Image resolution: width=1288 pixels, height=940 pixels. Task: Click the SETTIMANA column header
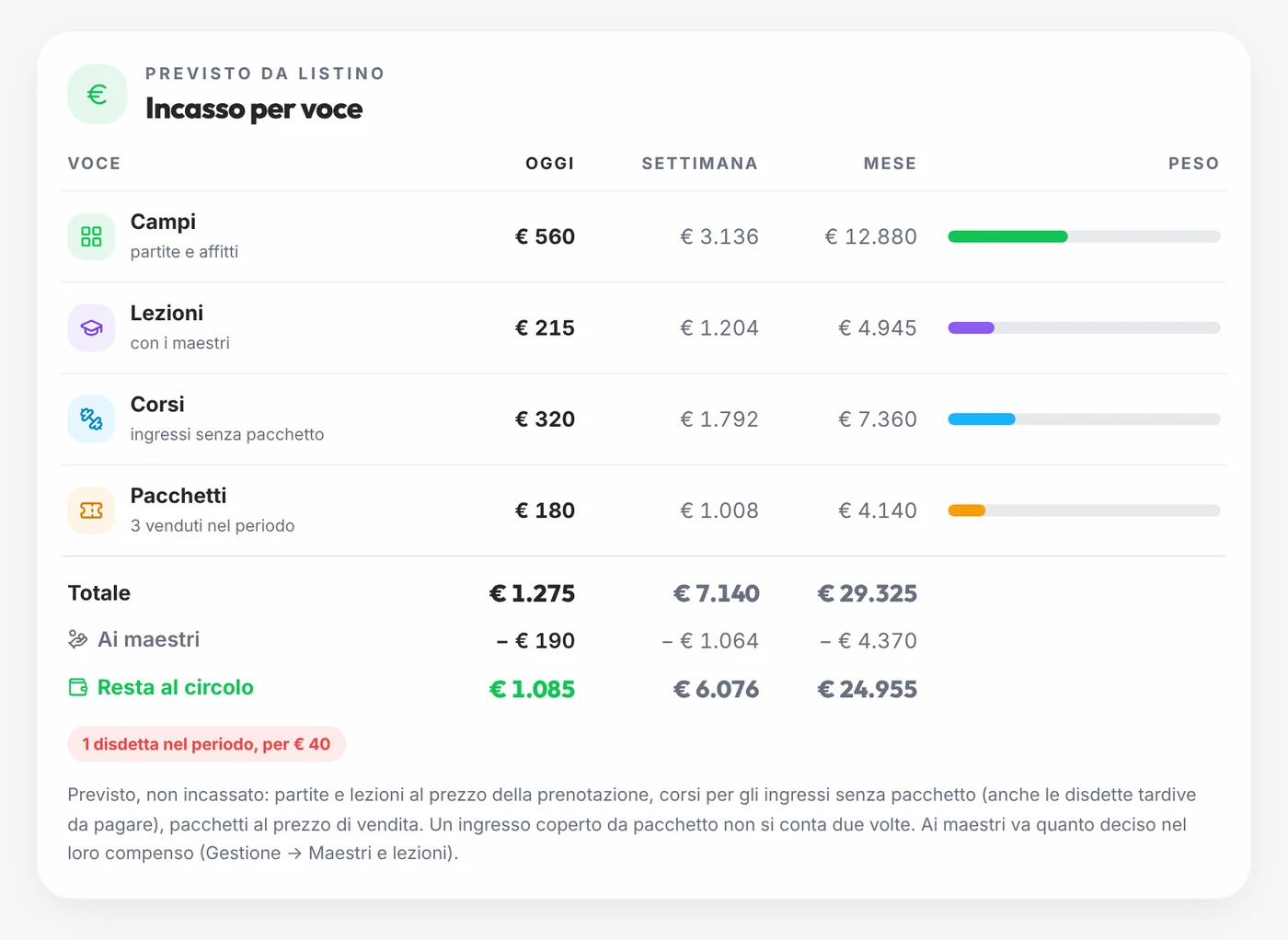pos(700,164)
